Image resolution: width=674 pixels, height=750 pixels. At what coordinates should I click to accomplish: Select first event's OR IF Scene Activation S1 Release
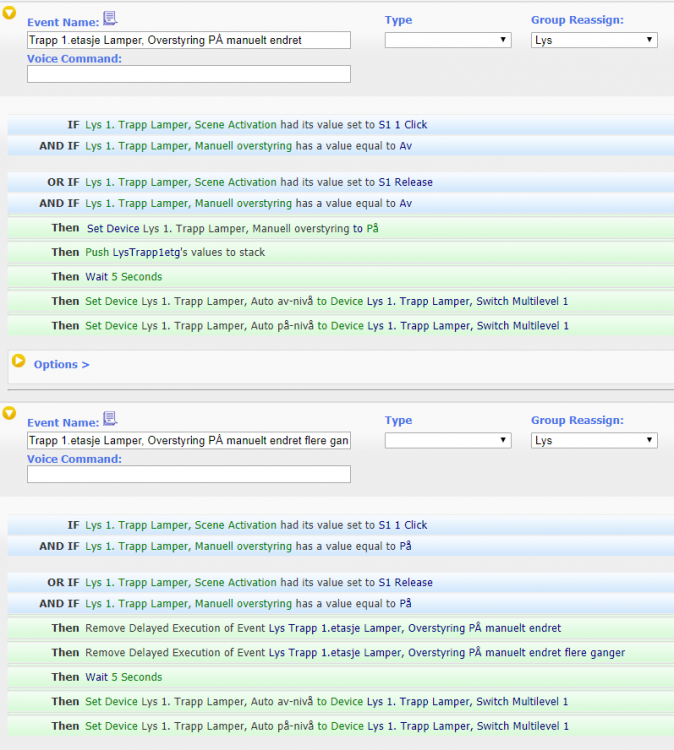341,182
